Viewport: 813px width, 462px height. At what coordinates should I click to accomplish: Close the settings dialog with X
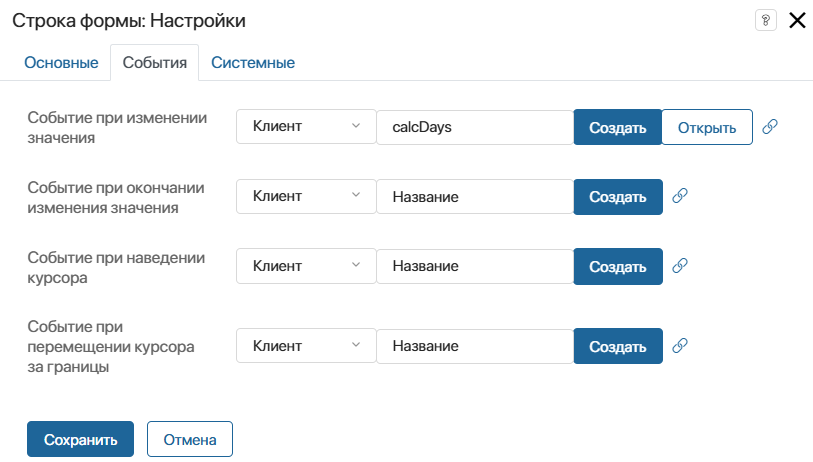(797, 21)
